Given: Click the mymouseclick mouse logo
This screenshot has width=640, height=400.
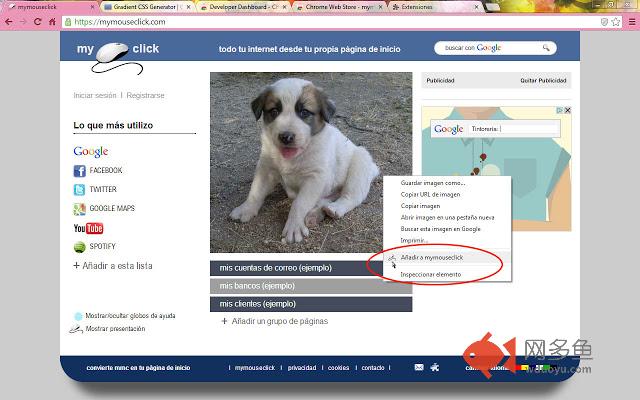Looking at the screenshot, I should pyautogui.click(x=117, y=58).
